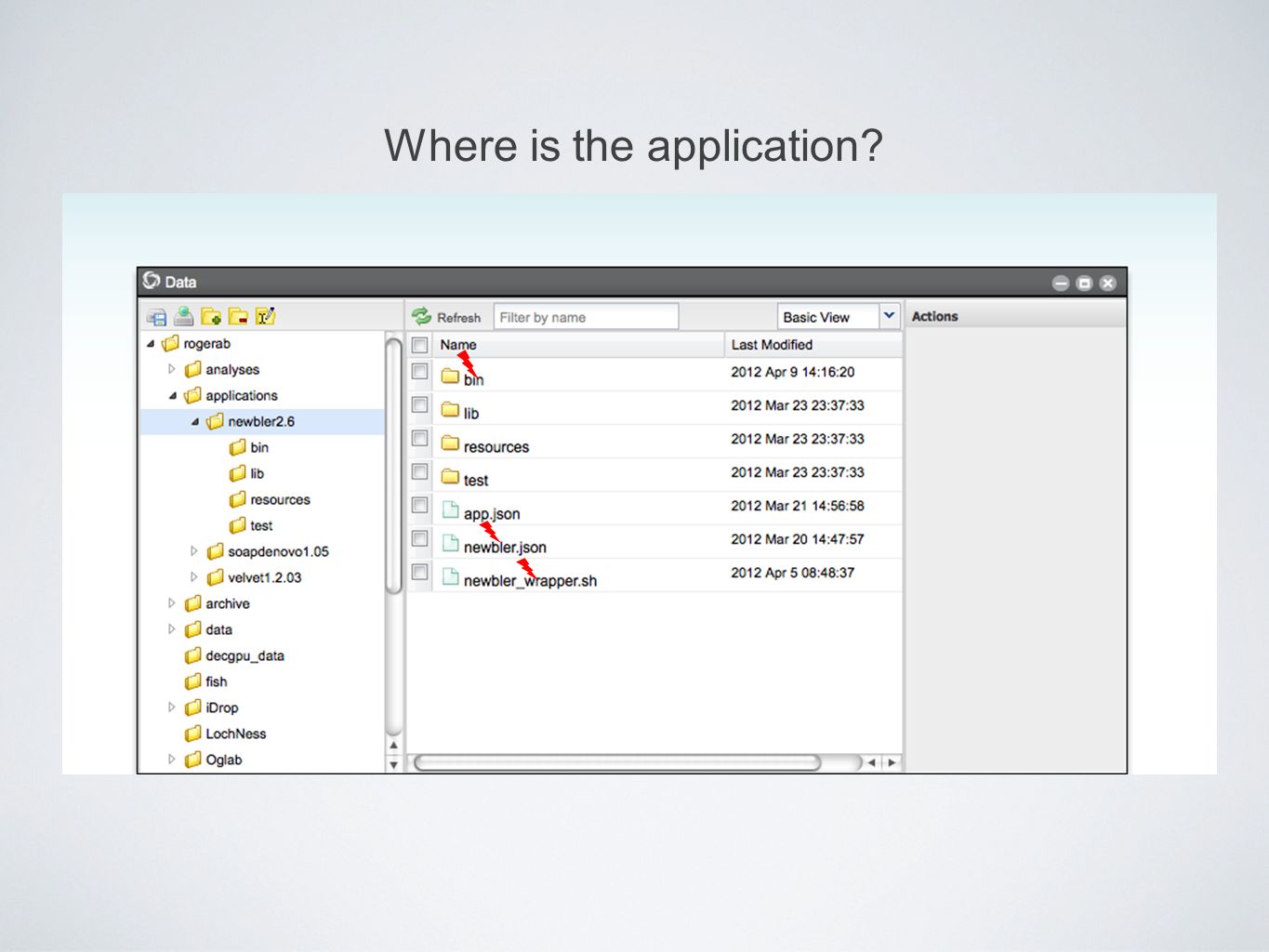The height and width of the screenshot is (952, 1269).
Task: Check the box for the test row
Action: [420, 472]
